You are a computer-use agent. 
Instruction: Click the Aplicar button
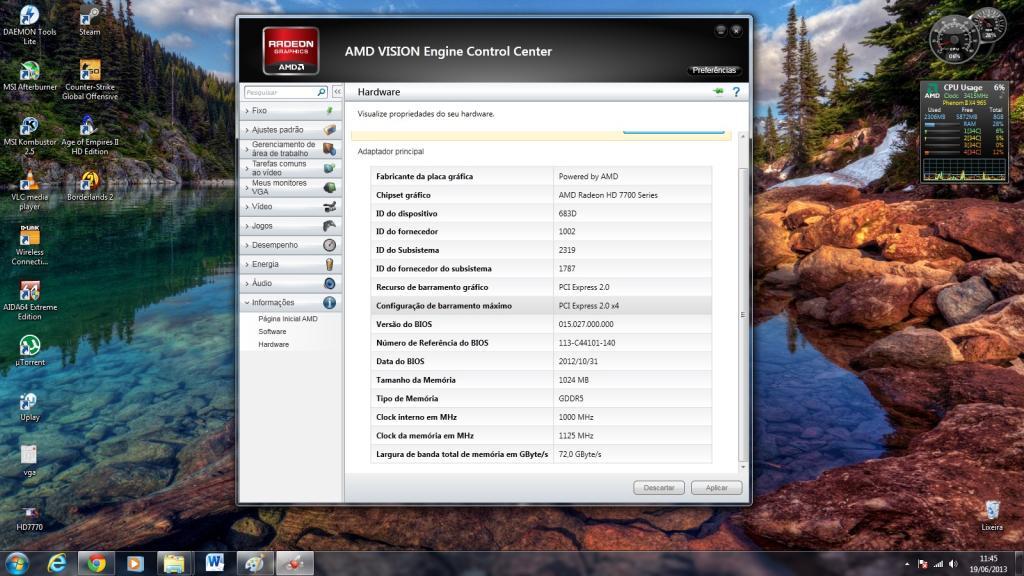click(x=716, y=488)
